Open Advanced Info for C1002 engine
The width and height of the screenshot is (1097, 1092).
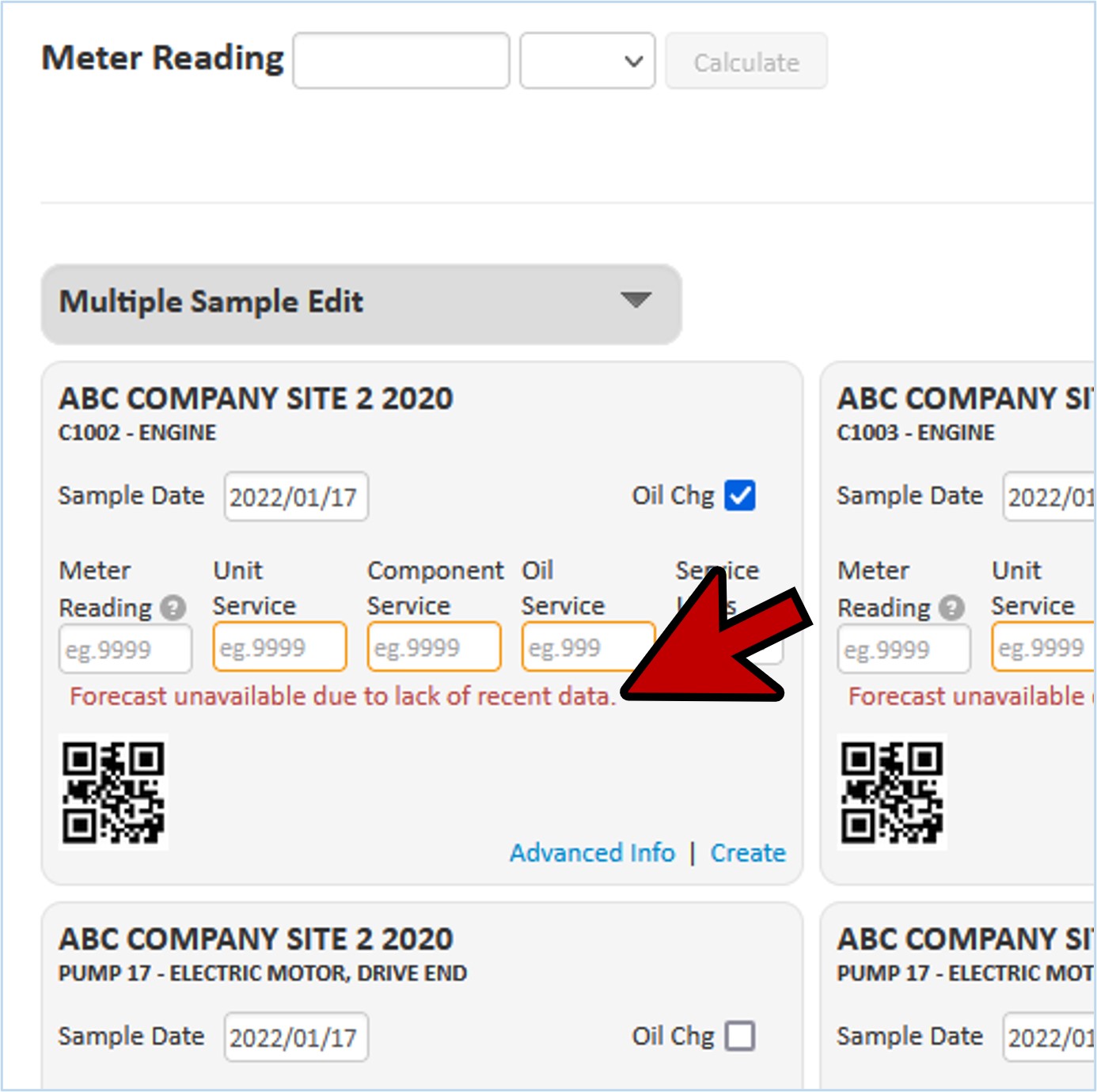592,853
